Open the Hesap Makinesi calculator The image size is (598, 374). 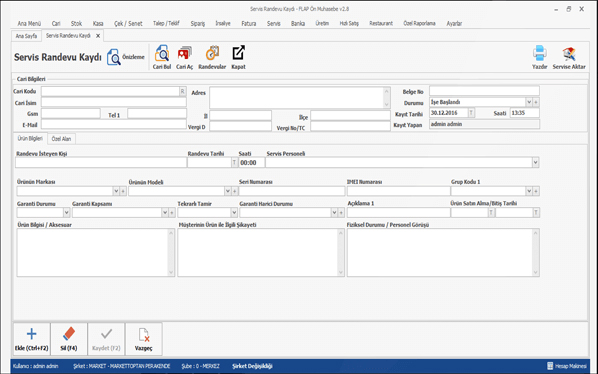[567, 366]
